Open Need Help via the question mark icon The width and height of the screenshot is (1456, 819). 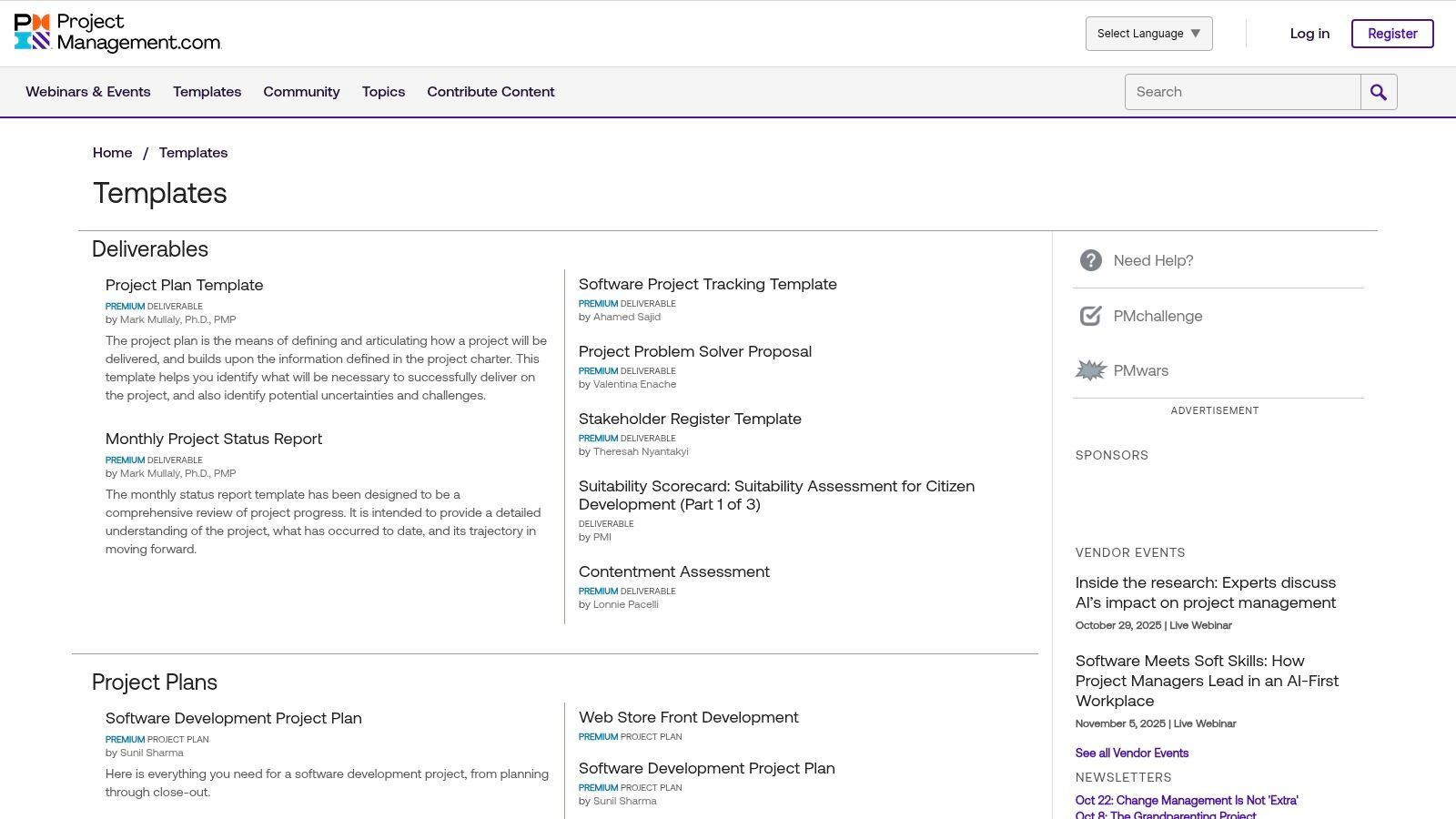pyautogui.click(x=1089, y=260)
